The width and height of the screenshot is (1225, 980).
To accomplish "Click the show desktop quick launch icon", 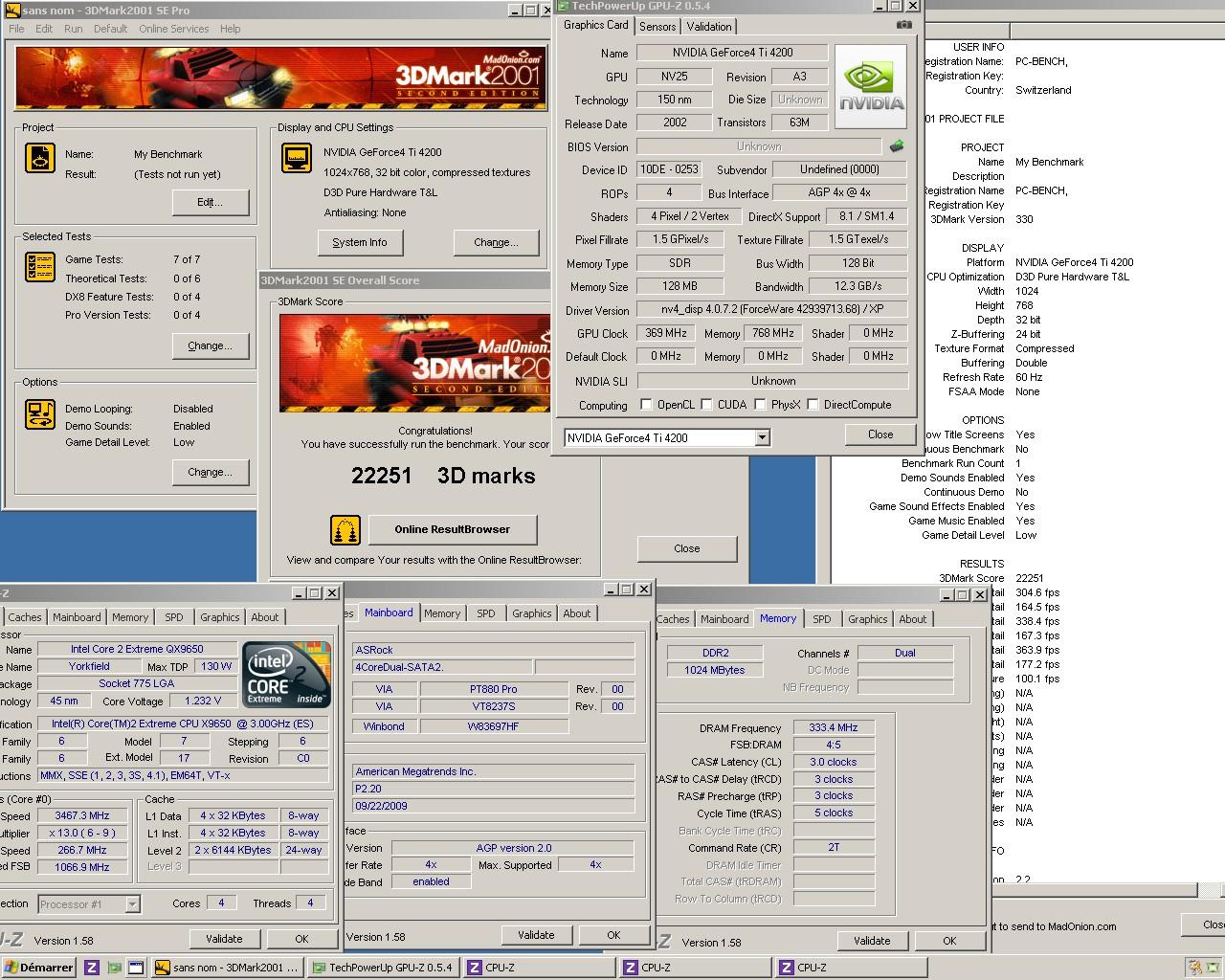I will click(x=135, y=968).
